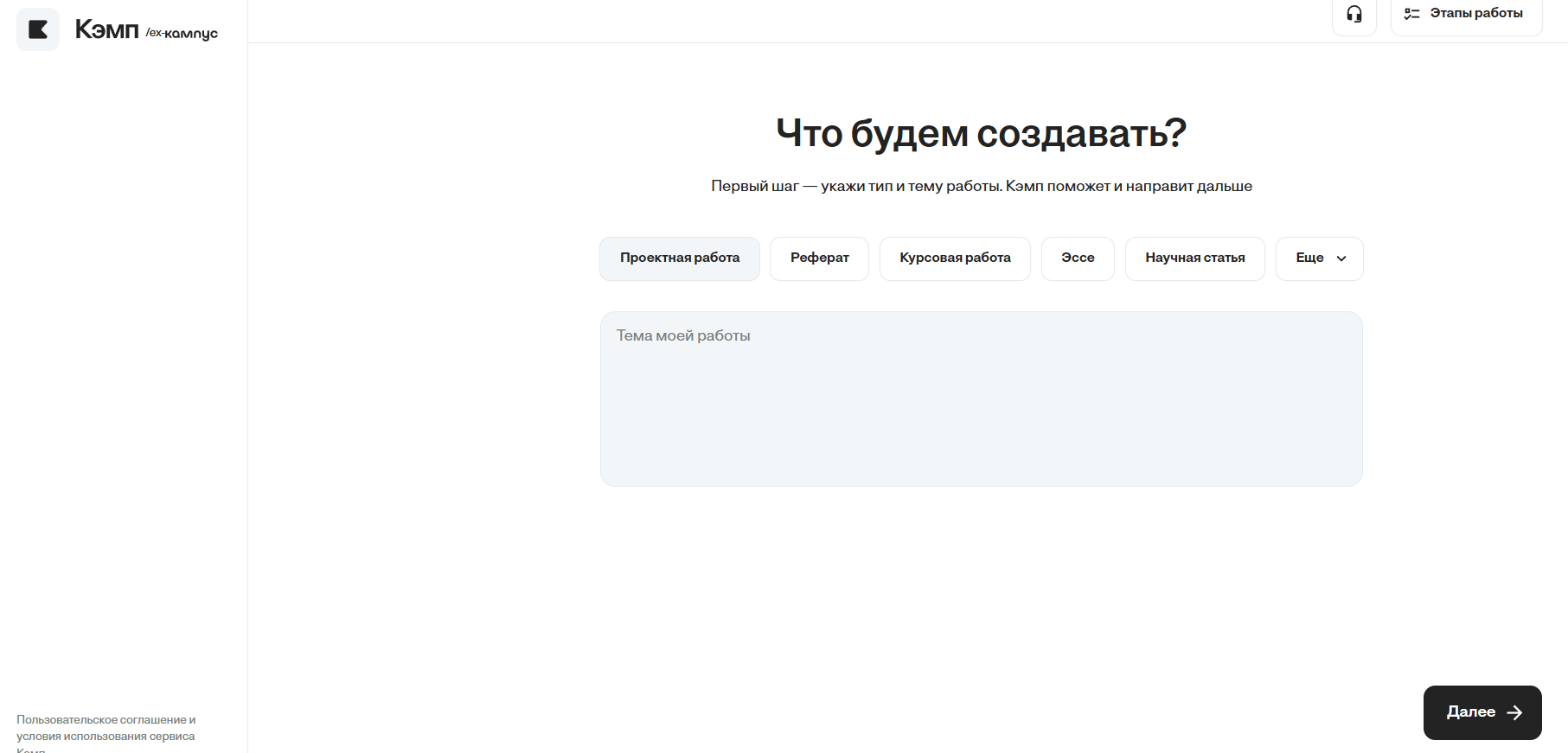The image size is (1568, 753).
Task: Select the Курсовая работа option
Action: pyautogui.click(x=955, y=258)
